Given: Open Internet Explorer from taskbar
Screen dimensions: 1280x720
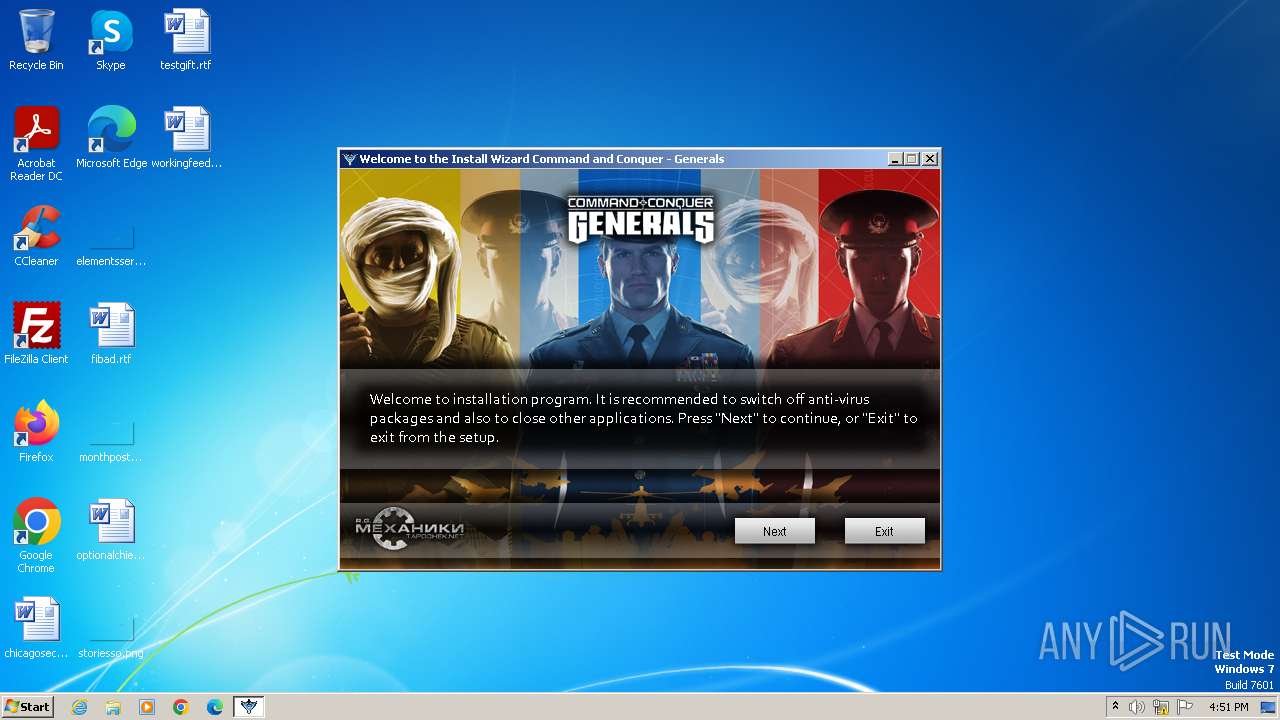Looking at the screenshot, I should coord(79,707).
